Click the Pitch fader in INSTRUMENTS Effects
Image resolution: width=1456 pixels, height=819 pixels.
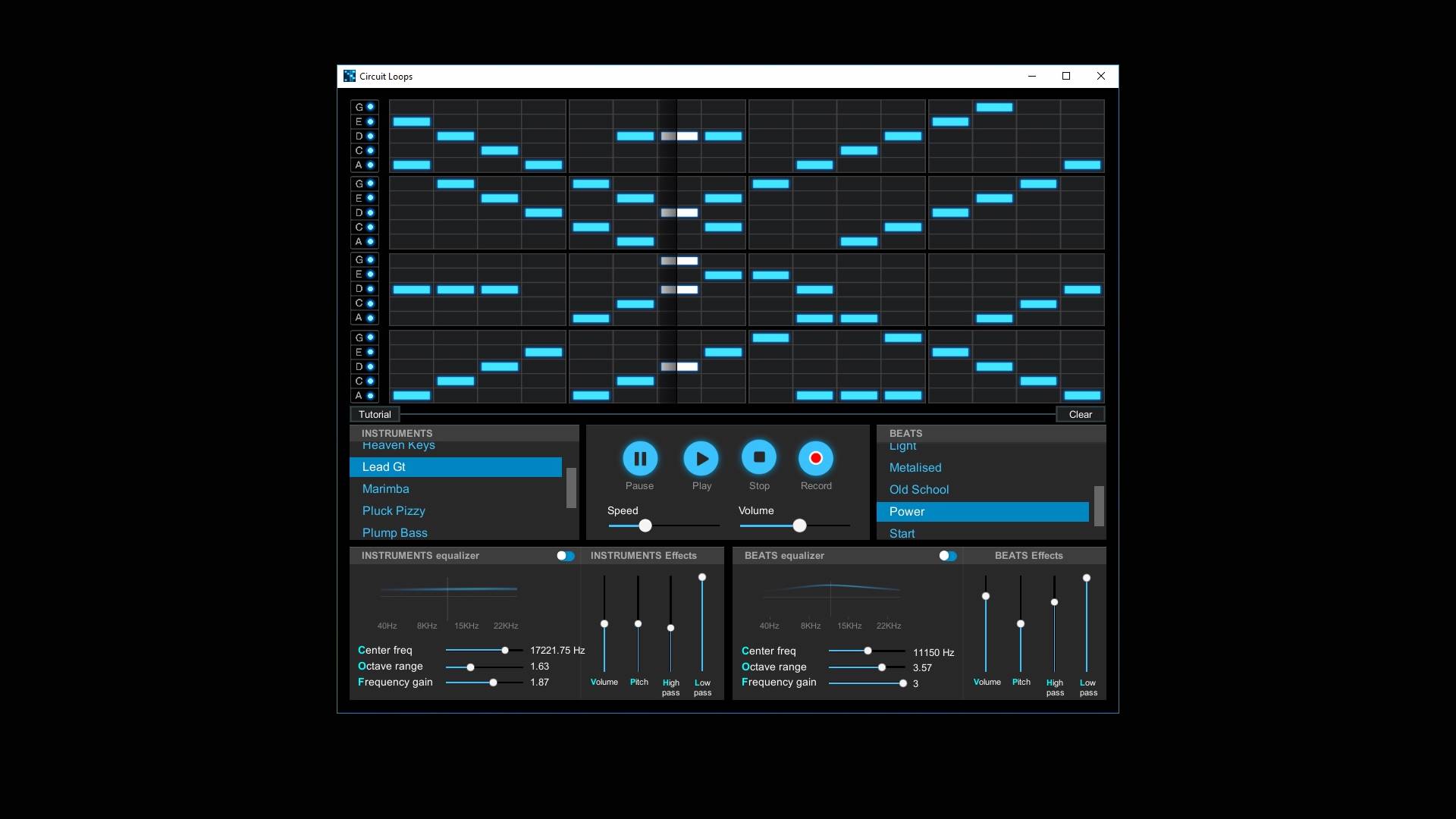(638, 624)
